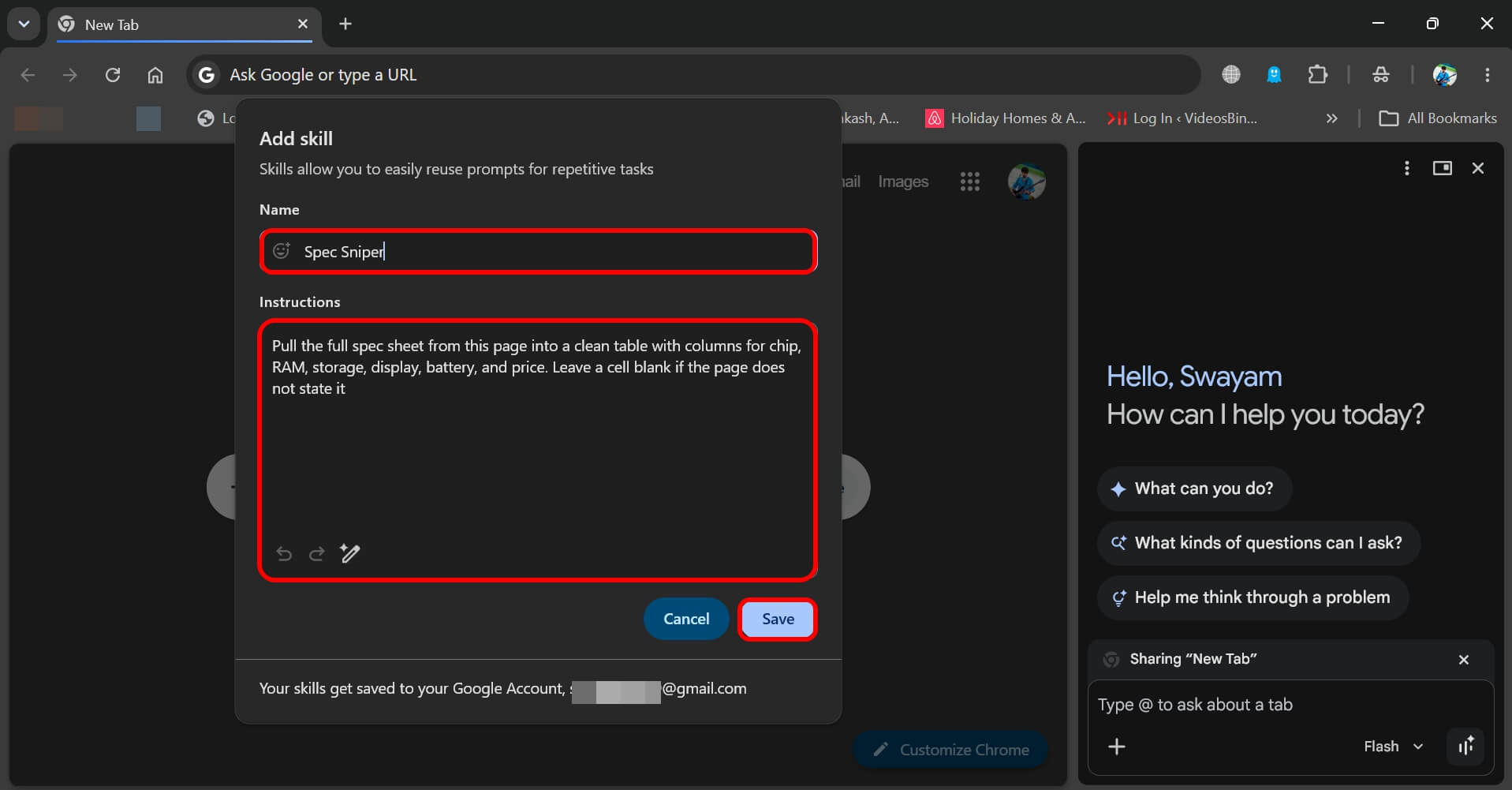
Task: Add attachment with the plus icon
Action: pyautogui.click(x=1117, y=747)
